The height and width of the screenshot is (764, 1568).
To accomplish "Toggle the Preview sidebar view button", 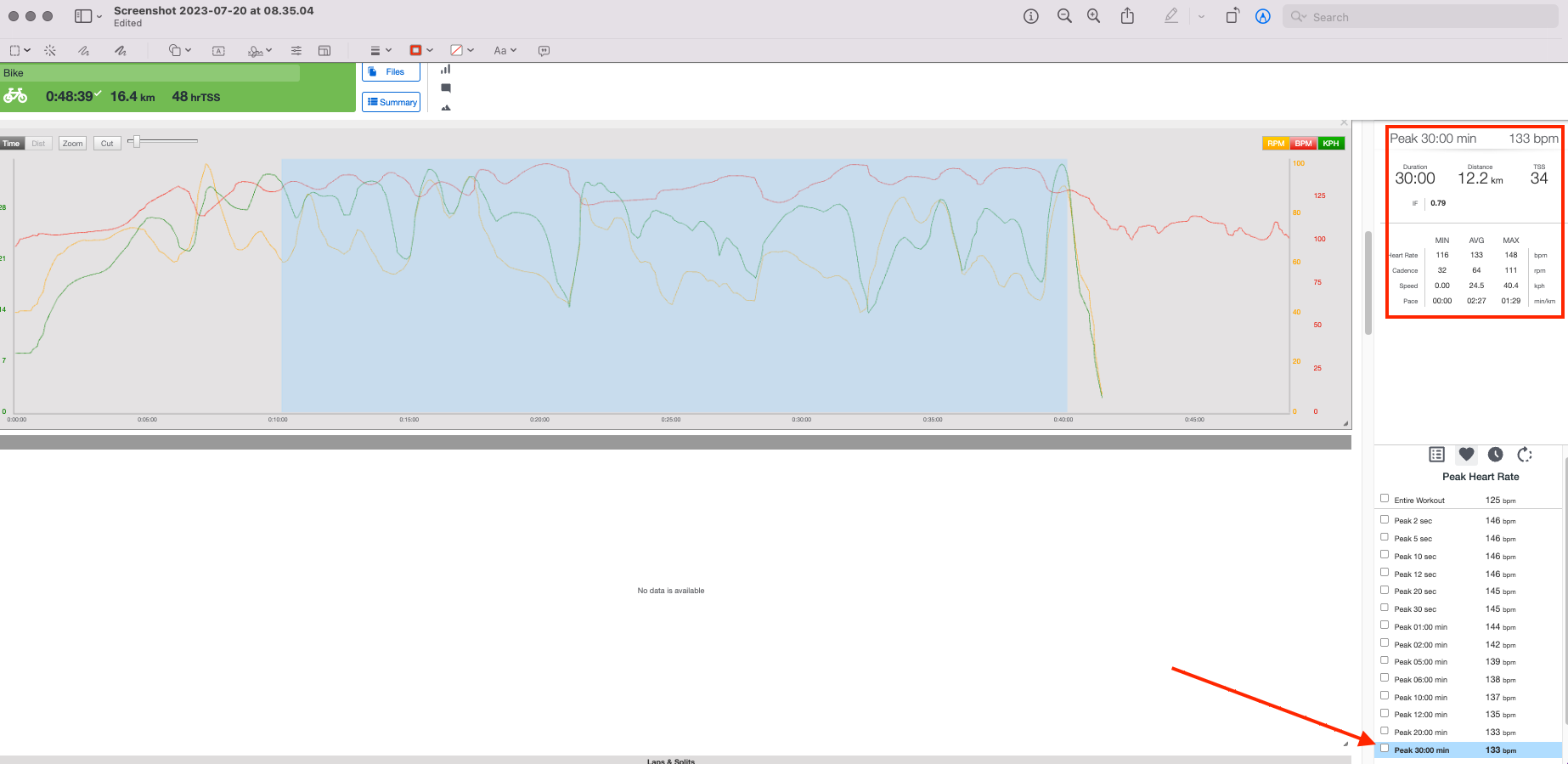I will [83, 16].
